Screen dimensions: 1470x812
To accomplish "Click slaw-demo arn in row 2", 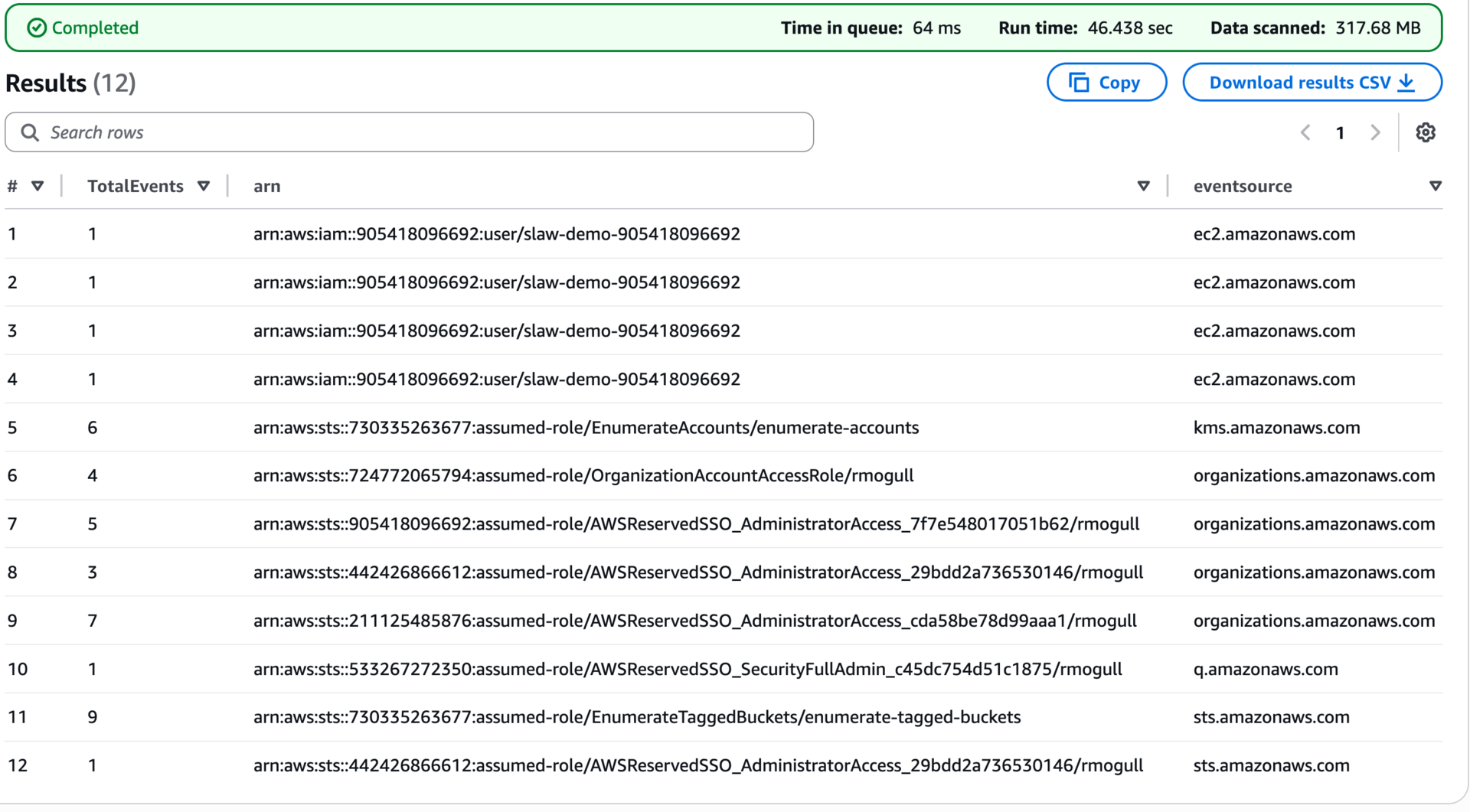I will [x=497, y=282].
